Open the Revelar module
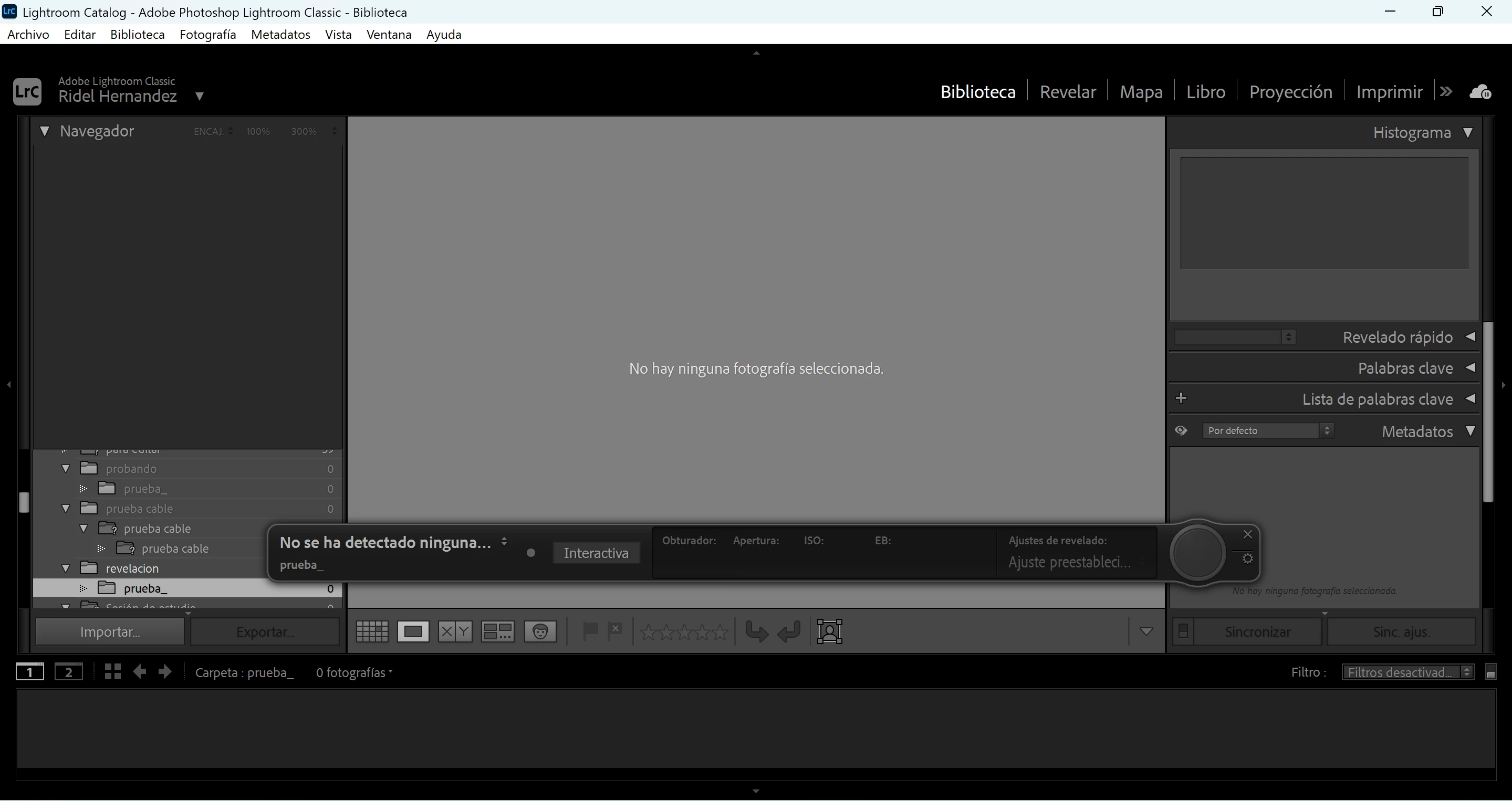This screenshot has width=1512, height=801. pyautogui.click(x=1067, y=92)
